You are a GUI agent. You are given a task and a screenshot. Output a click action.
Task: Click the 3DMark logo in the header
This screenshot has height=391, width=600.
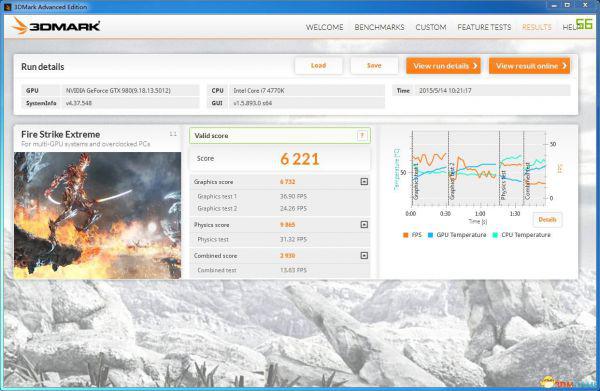(56, 26)
